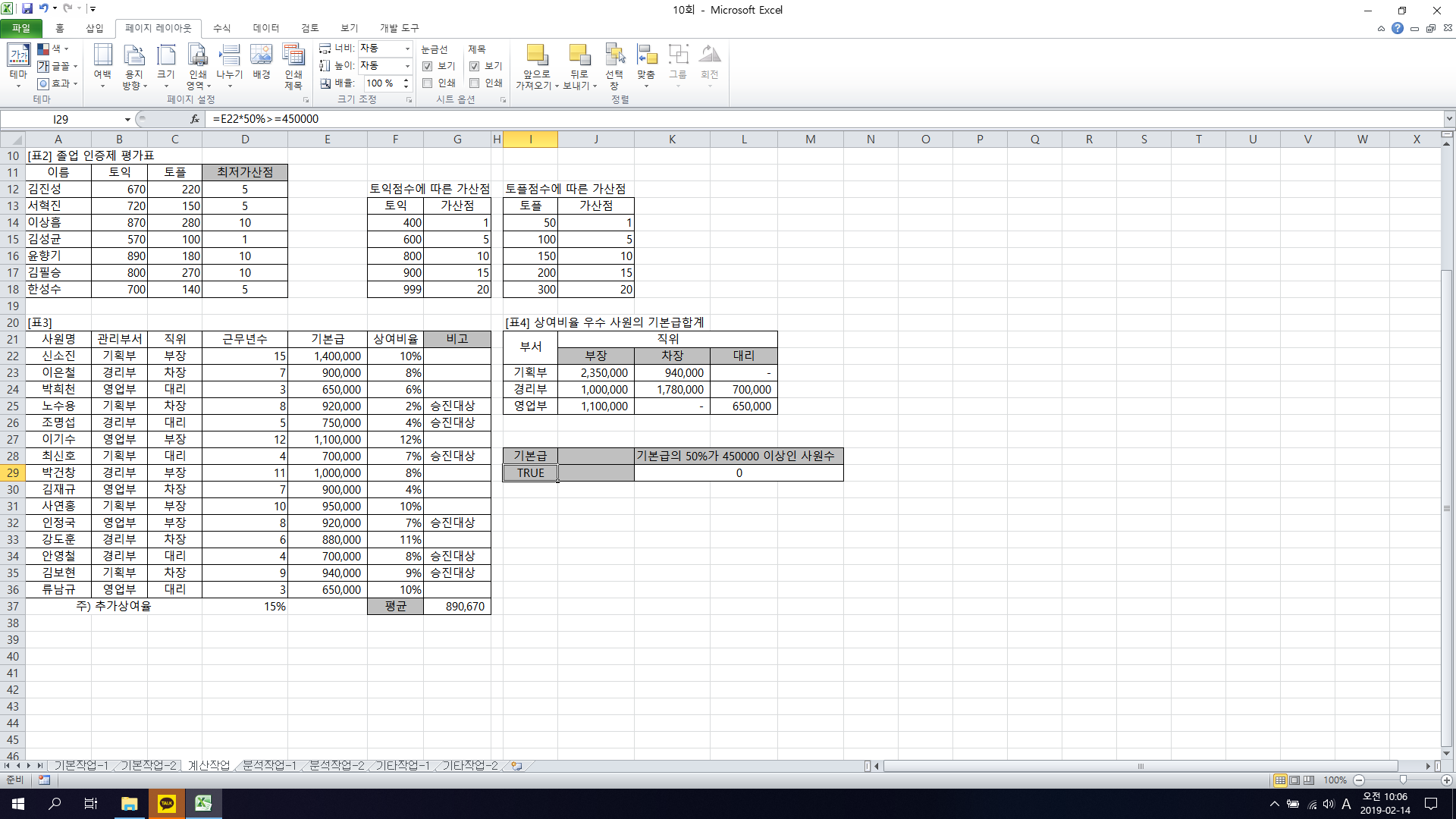
Task: Expand the 높이 (Height) dropdown
Action: (x=407, y=66)
